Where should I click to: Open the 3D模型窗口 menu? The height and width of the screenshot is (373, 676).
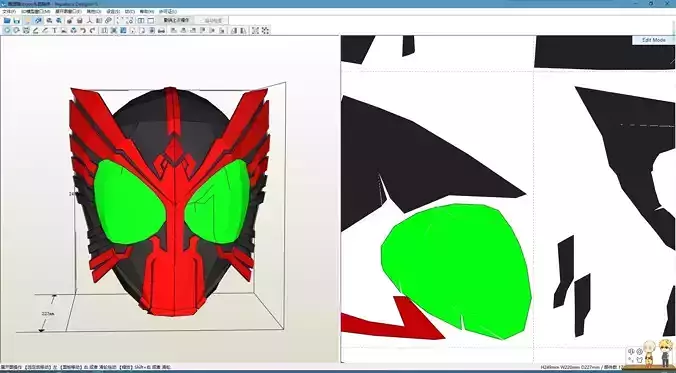pyautogui.click(x=35, y=12)
